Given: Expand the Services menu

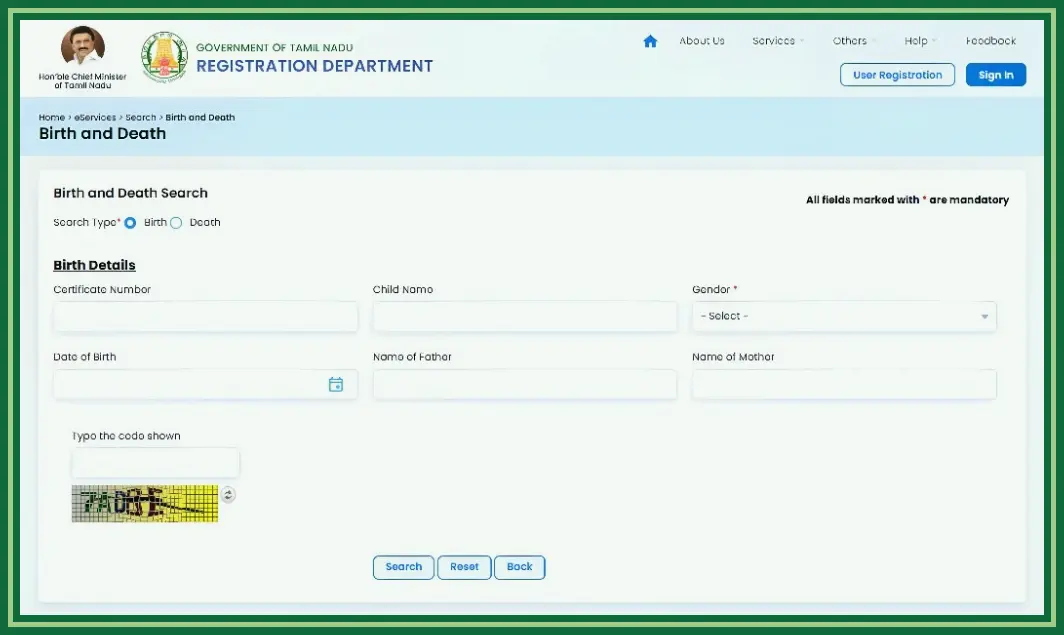Looking at the screenshot, I should 778,41.
